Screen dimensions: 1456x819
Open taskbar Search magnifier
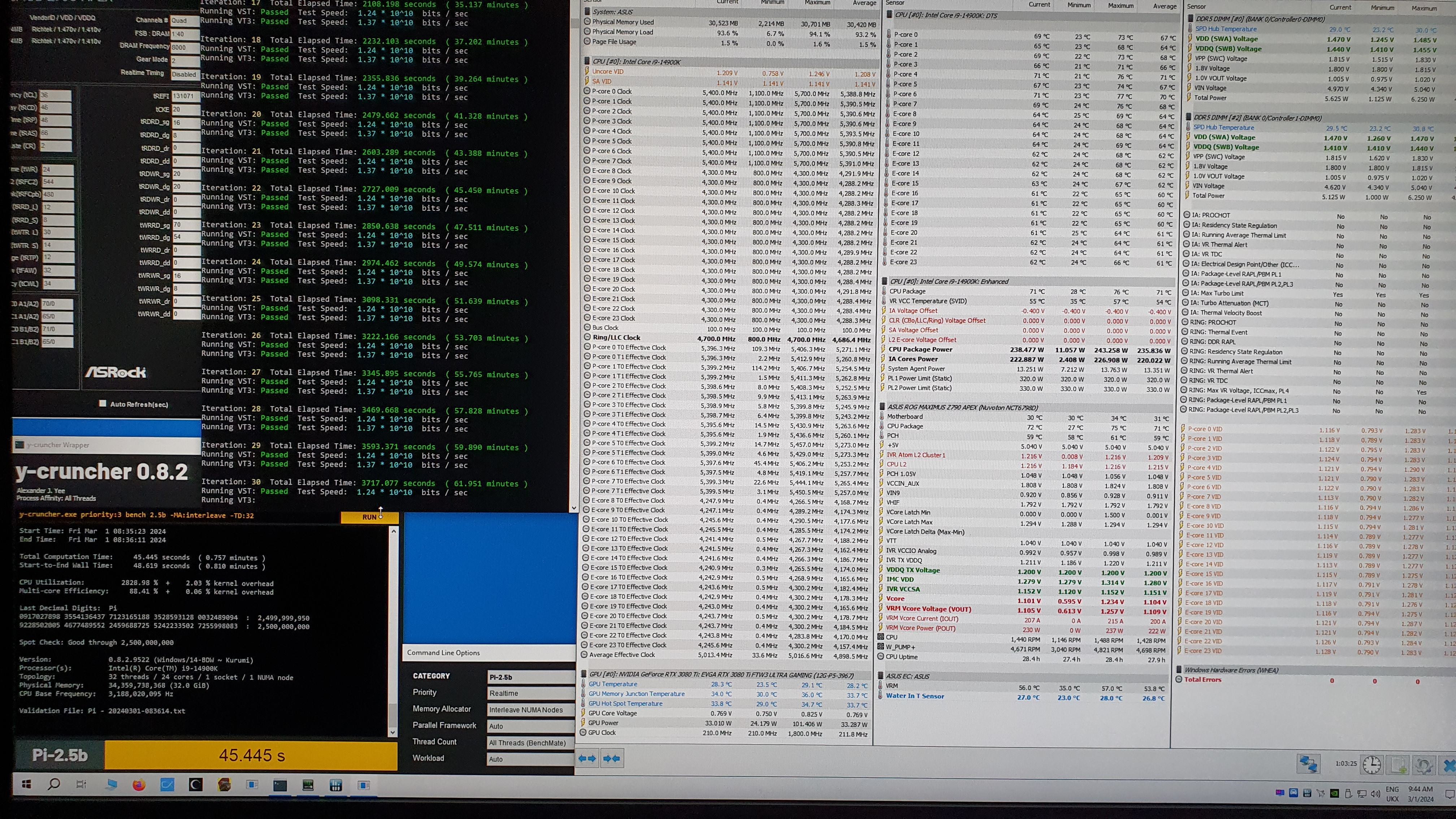(54, 784)
